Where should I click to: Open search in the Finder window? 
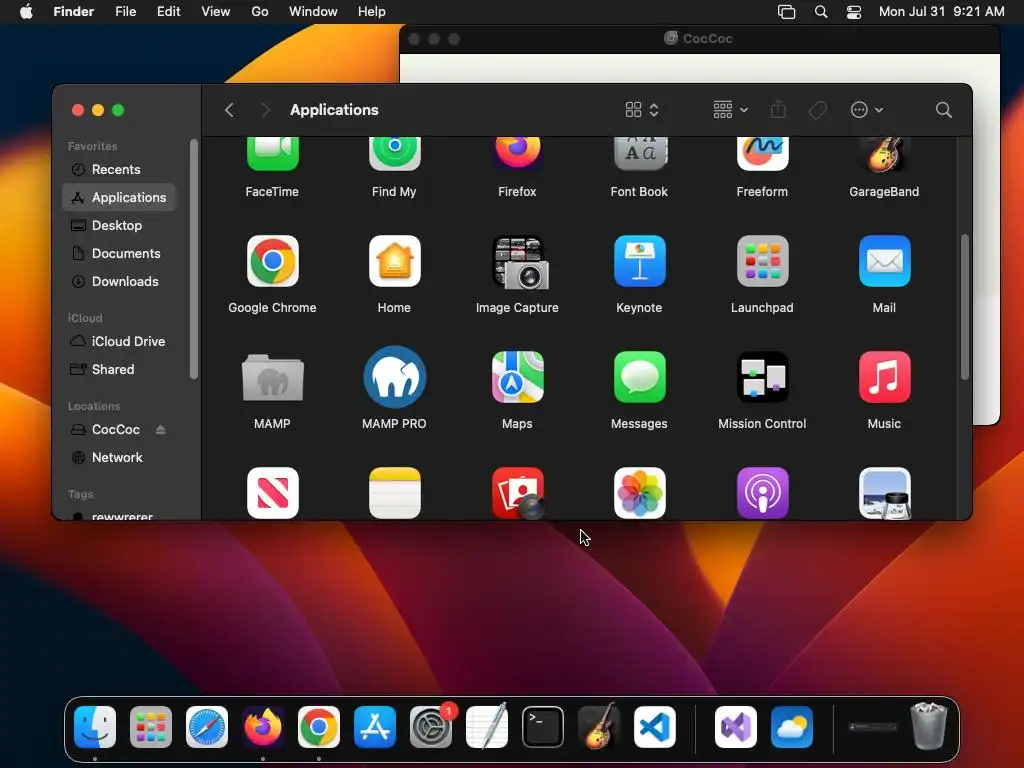click(x=943, y=110)
